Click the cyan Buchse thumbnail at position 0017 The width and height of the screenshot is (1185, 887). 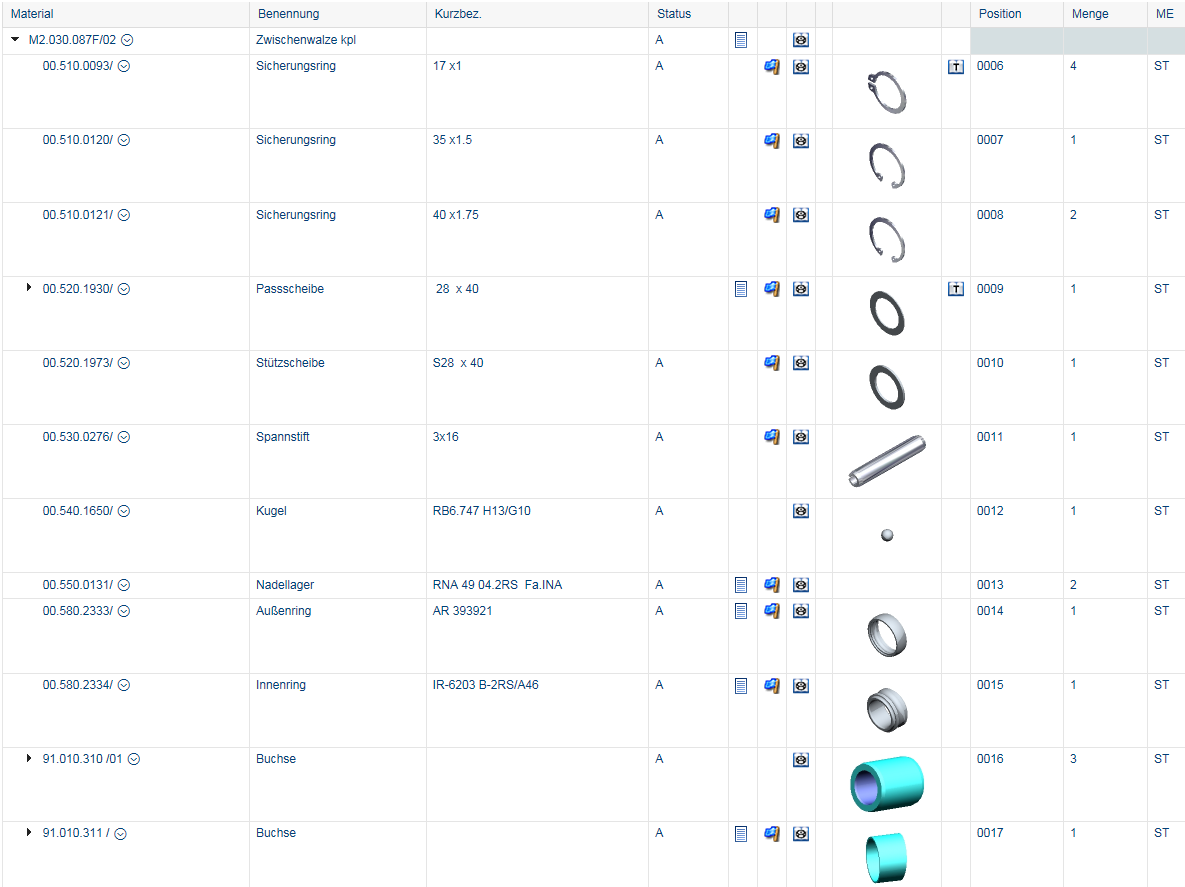[886, 856]
